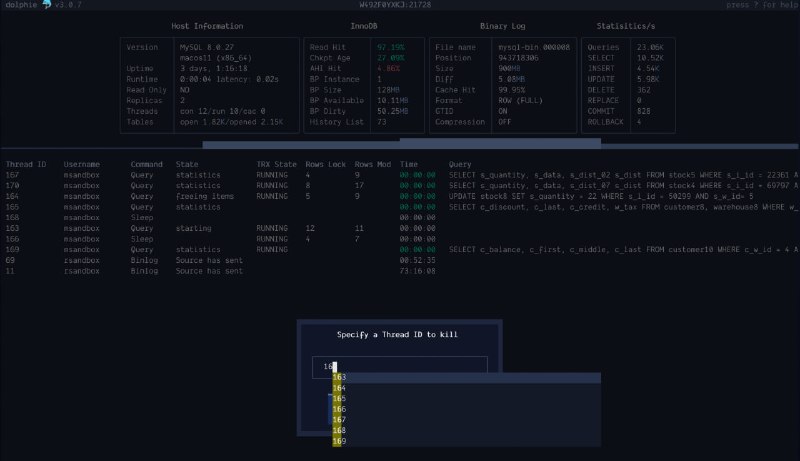Click the 'Specify a Thread ID to kill' label
Screen dimensions: 800x461
click(397, 335)
